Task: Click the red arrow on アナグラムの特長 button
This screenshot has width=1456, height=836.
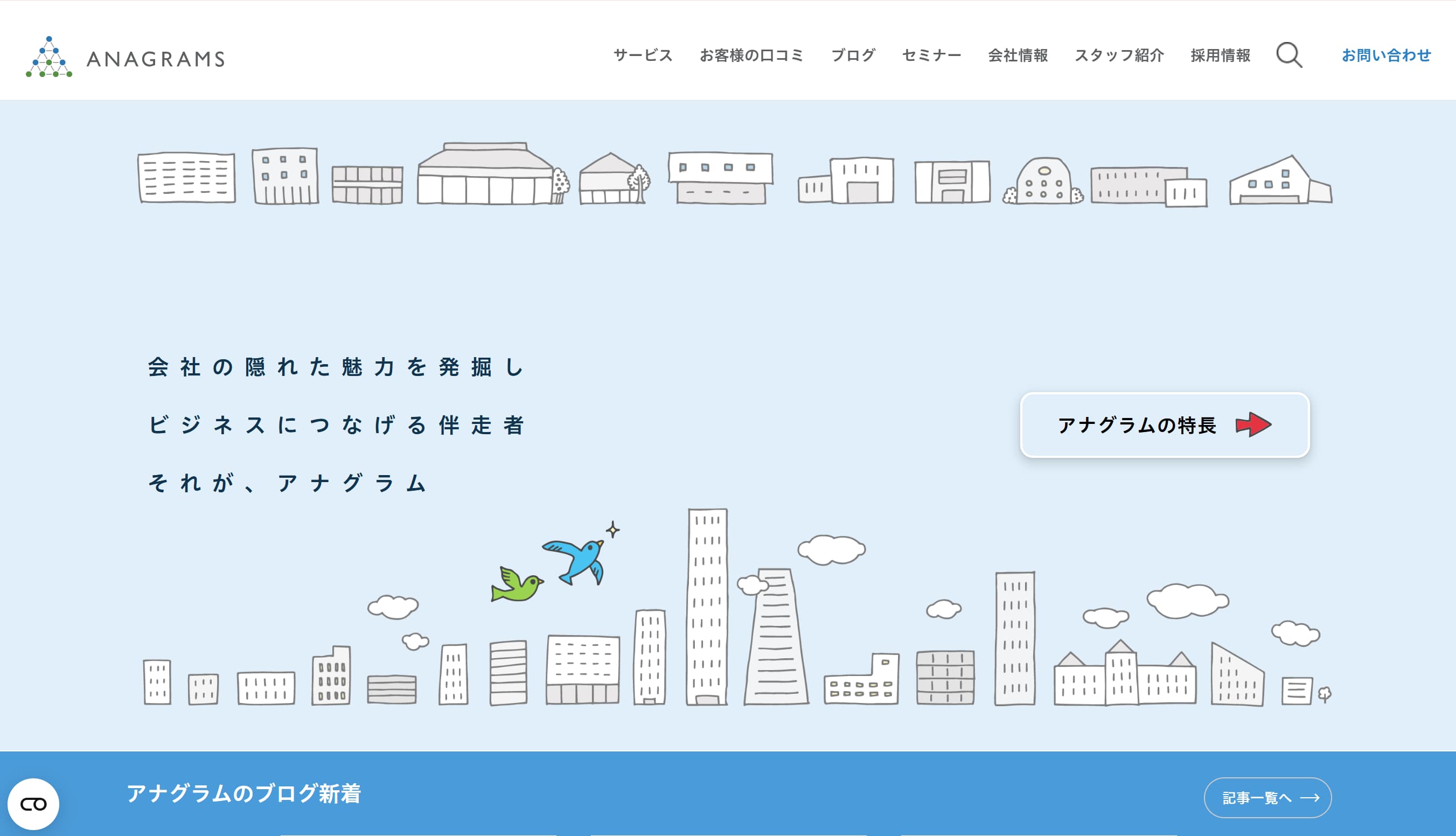Action: [1253, 425]
